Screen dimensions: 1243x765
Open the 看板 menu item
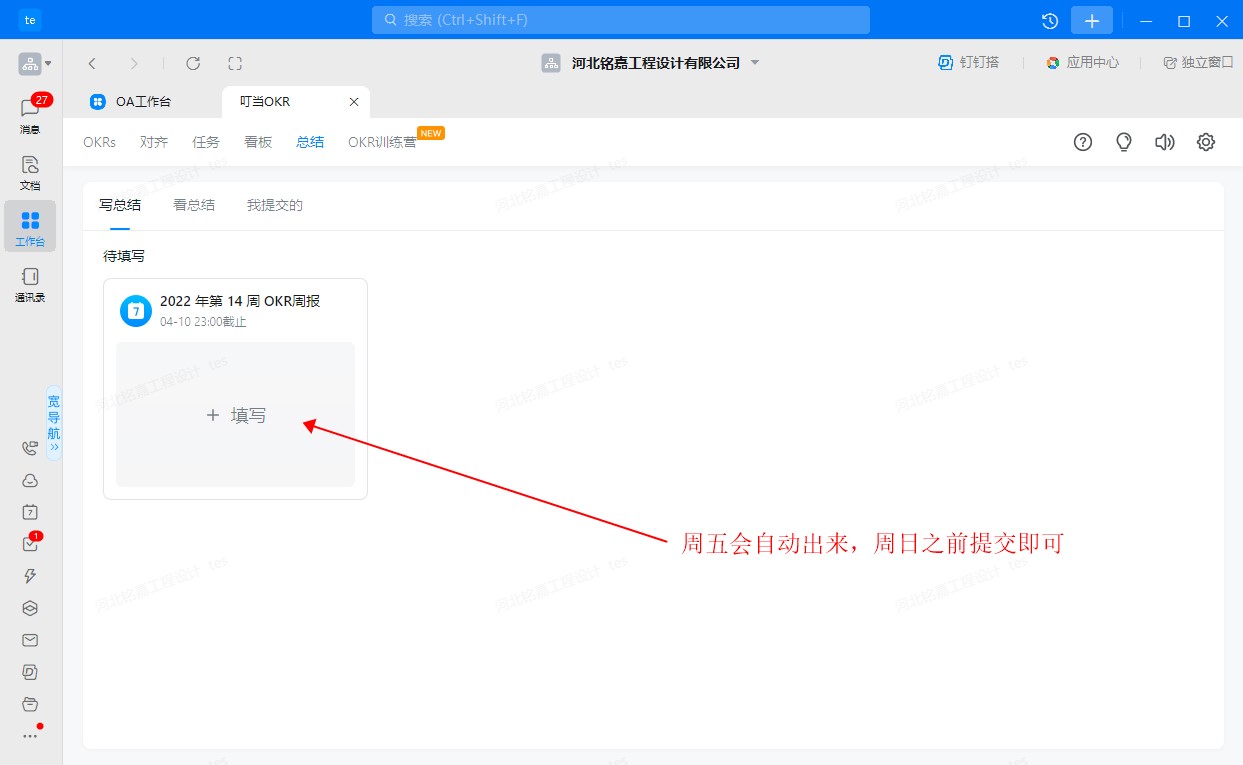(x=258, y=142)
